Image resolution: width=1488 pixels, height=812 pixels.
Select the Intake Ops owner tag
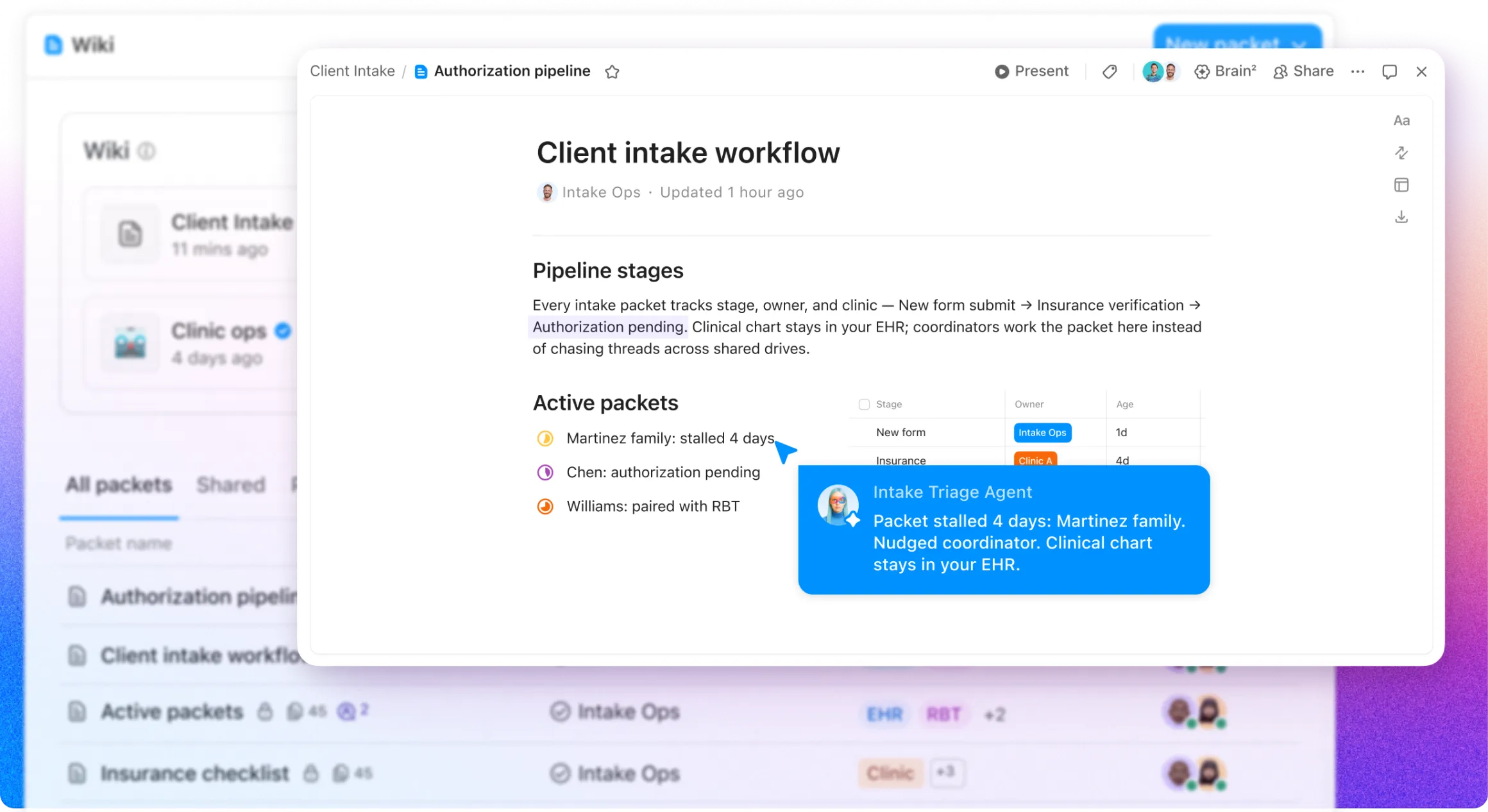pos(1042,432)
